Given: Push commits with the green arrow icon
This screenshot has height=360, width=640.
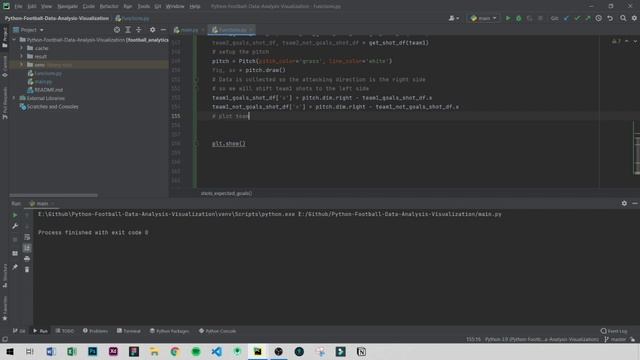Looking at the screenshot, I should point(588,18).
